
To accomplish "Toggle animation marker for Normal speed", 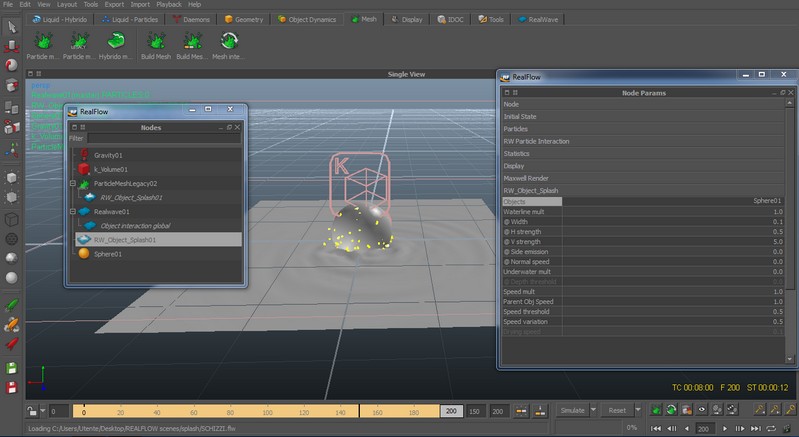I will coord(507,262).
